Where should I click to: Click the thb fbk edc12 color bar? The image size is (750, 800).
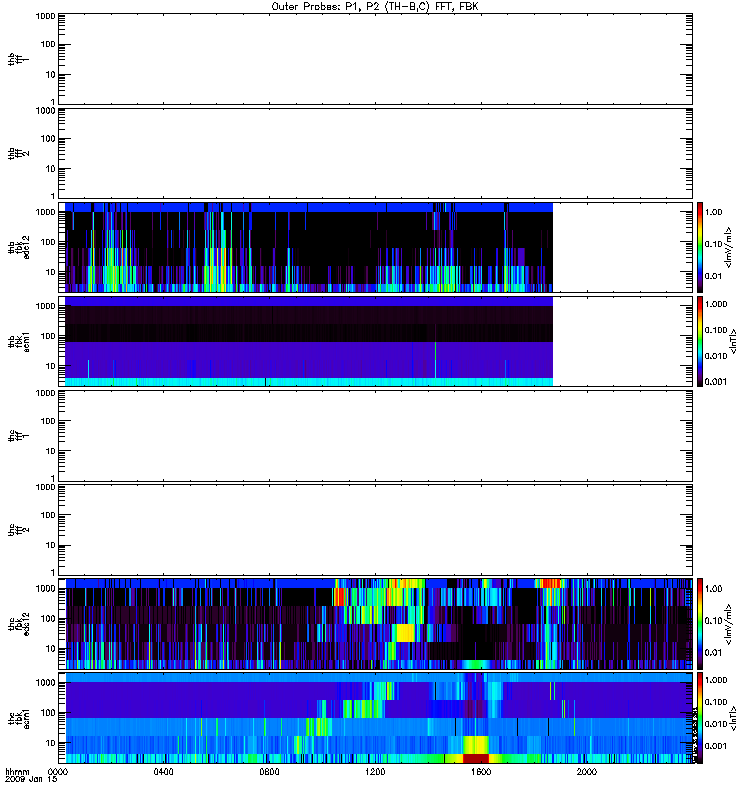(x=700, y=247)
